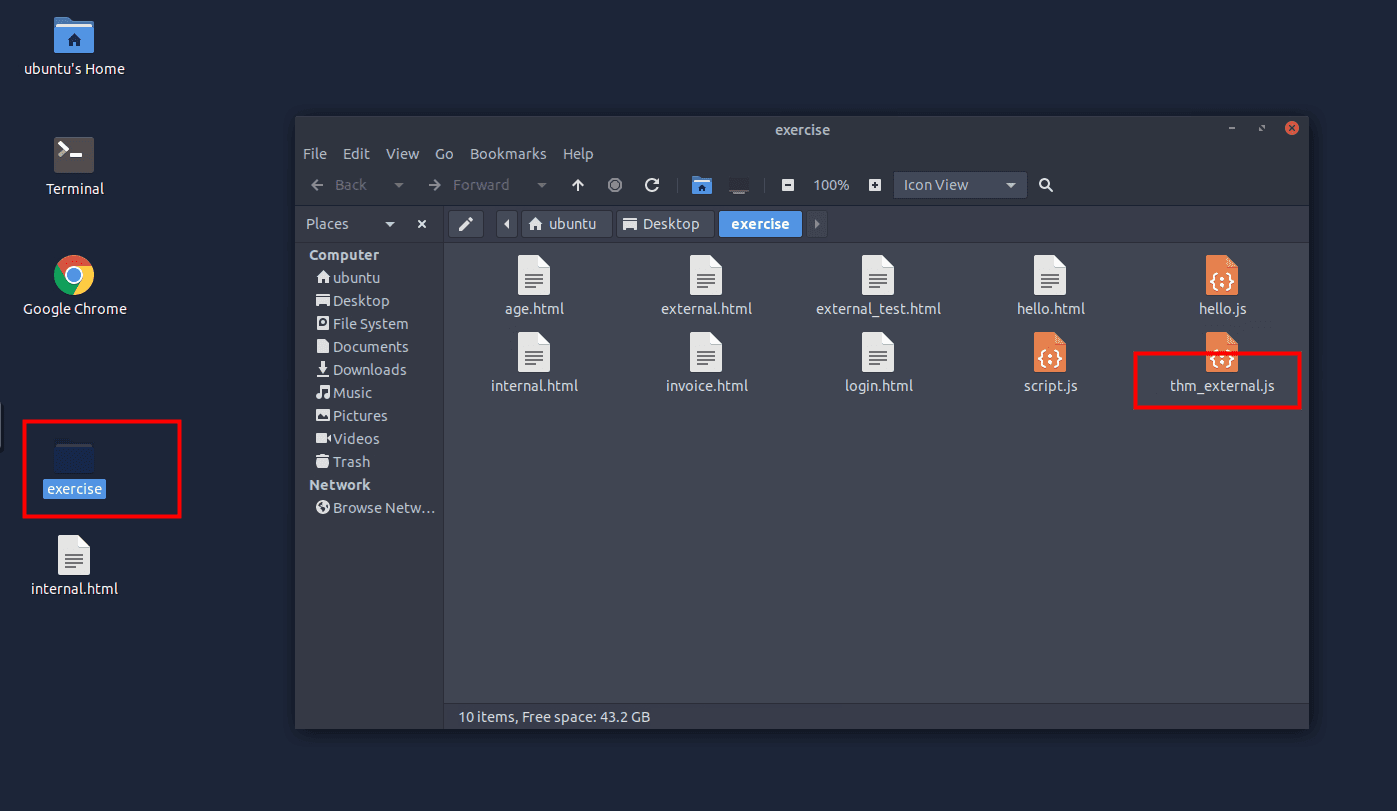The height and width of the screenshot is (811, 1397).
Task: Select Downloads in the sidebar
Action: [x=369, y=370]
